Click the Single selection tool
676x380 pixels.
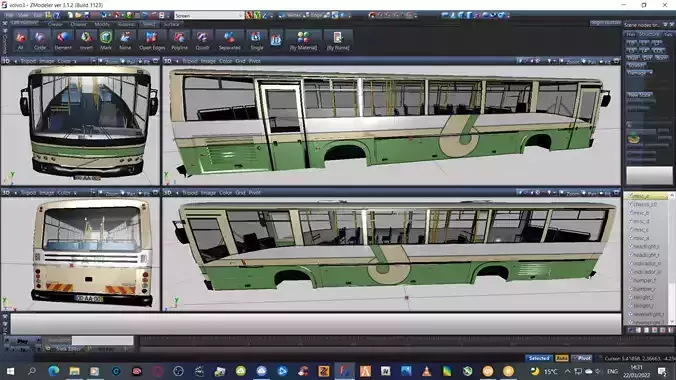[x=257, y=41]
